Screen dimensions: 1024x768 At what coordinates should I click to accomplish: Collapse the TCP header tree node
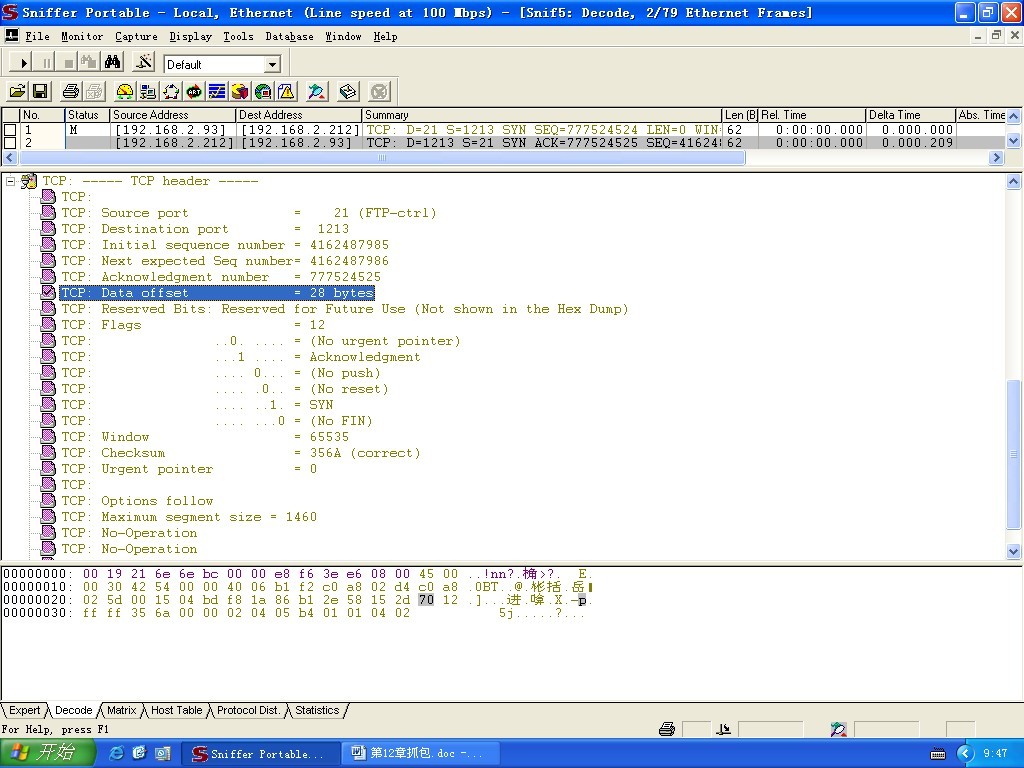coord(10,181)
